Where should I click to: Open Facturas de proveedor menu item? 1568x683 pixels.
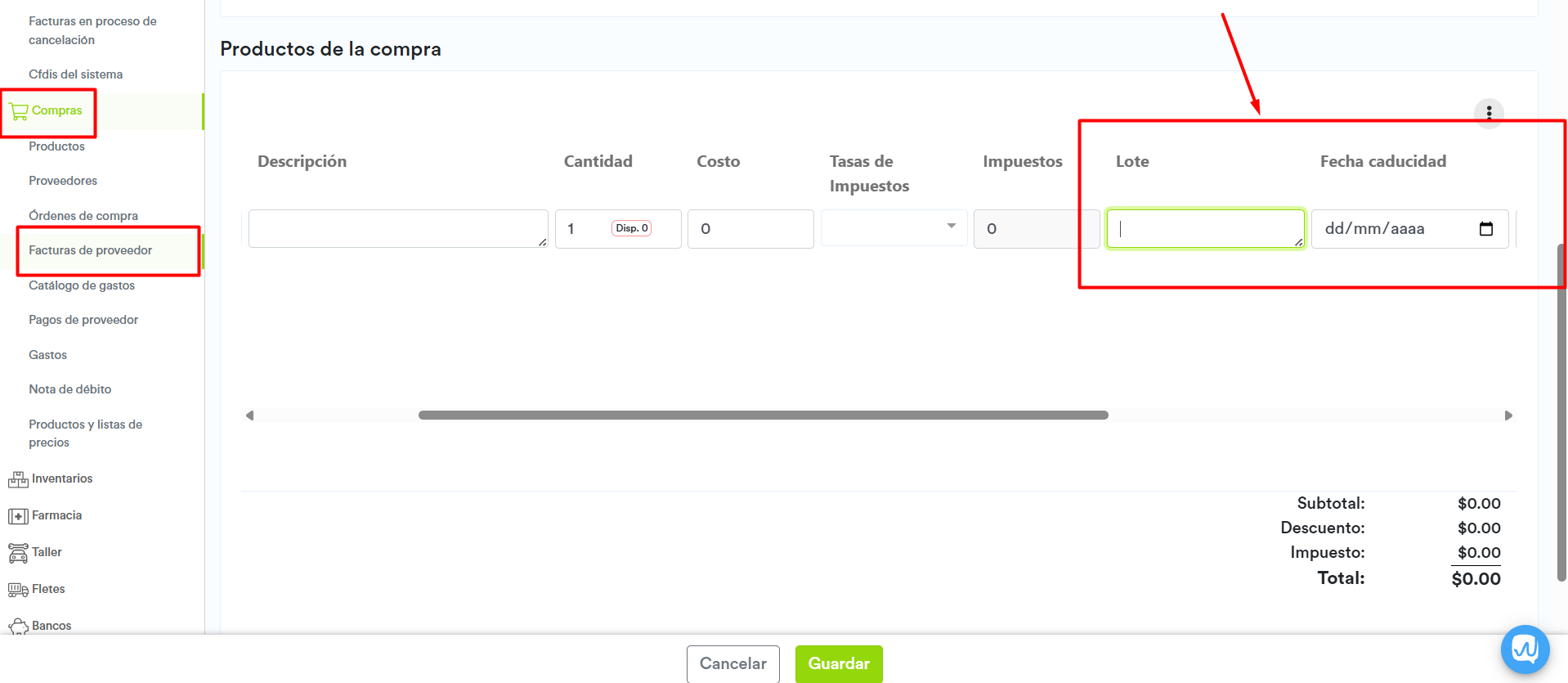90,250
